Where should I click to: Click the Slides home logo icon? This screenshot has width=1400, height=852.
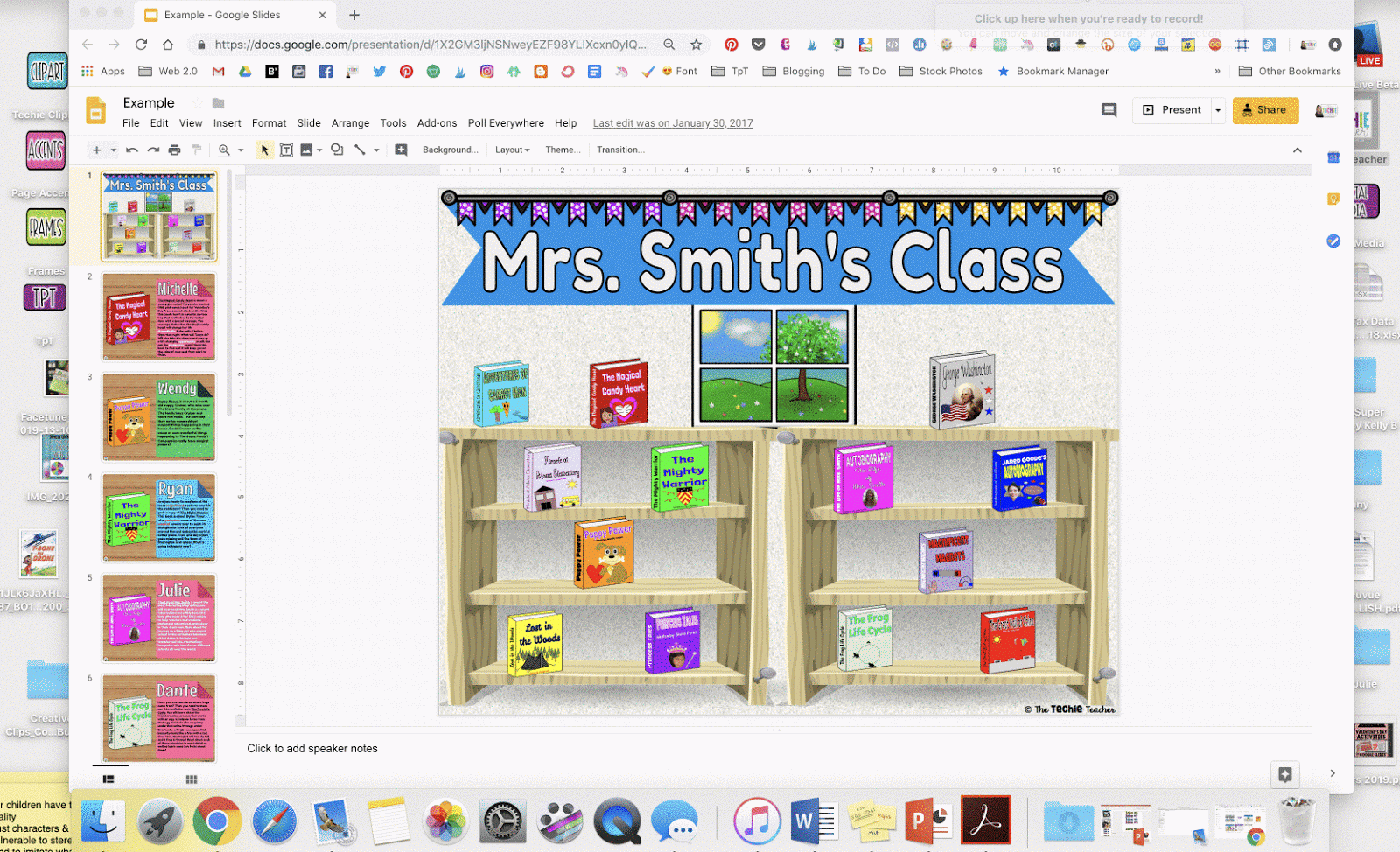pos(96,111)
